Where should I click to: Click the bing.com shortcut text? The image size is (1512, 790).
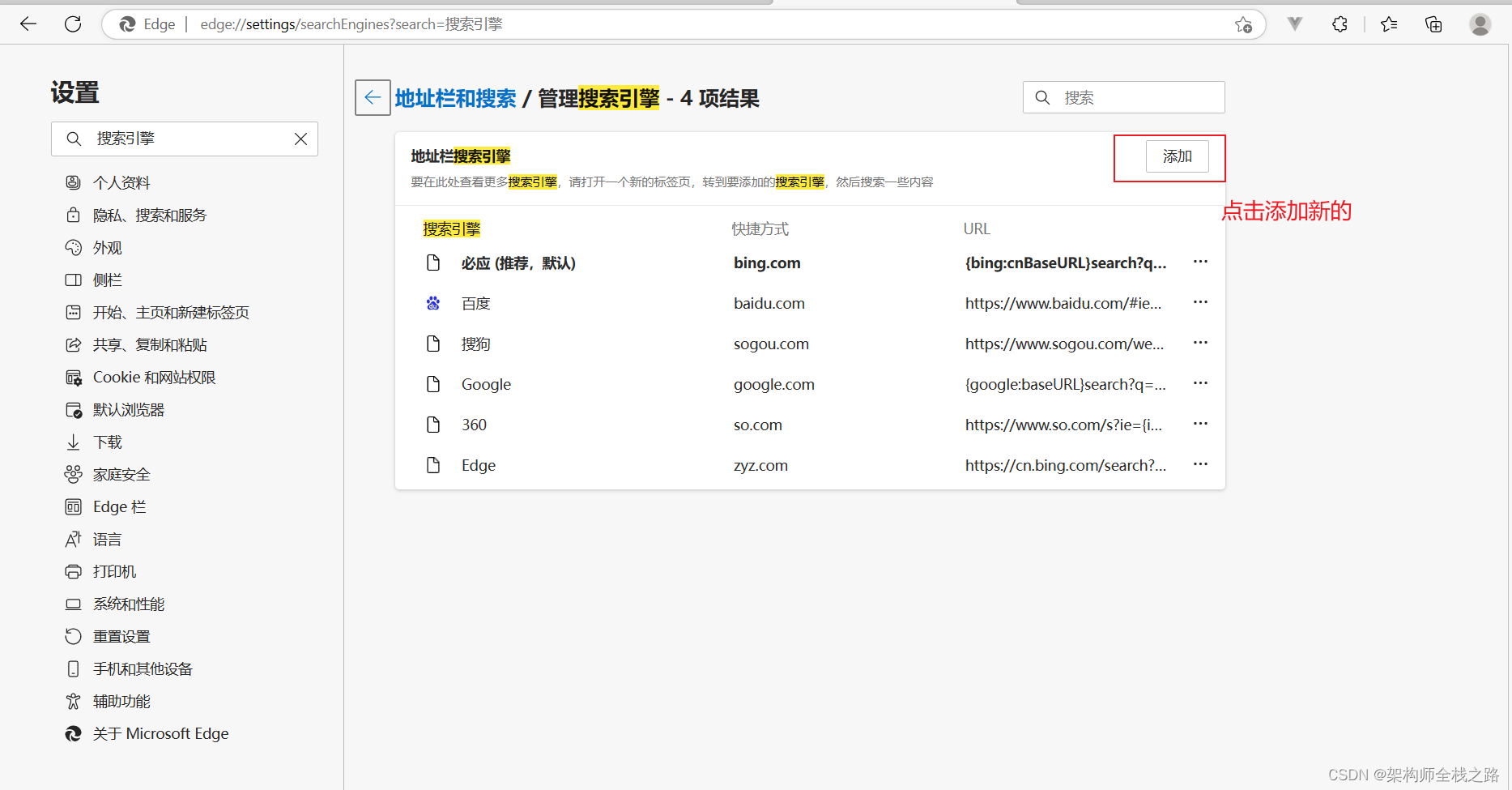click(767, 263)
